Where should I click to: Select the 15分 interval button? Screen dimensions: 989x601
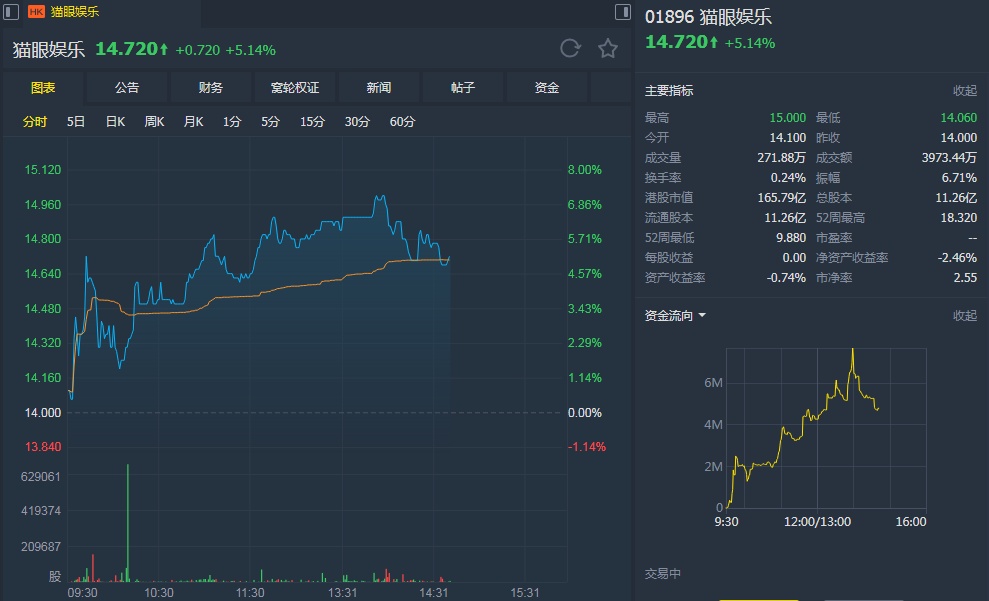click(312, 122)
